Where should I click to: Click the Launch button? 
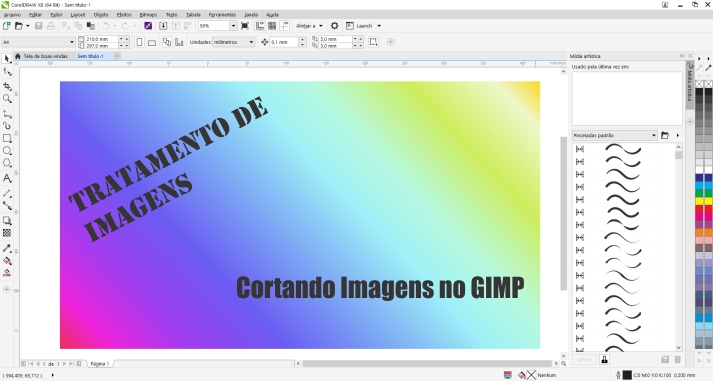tap(359, 26)
